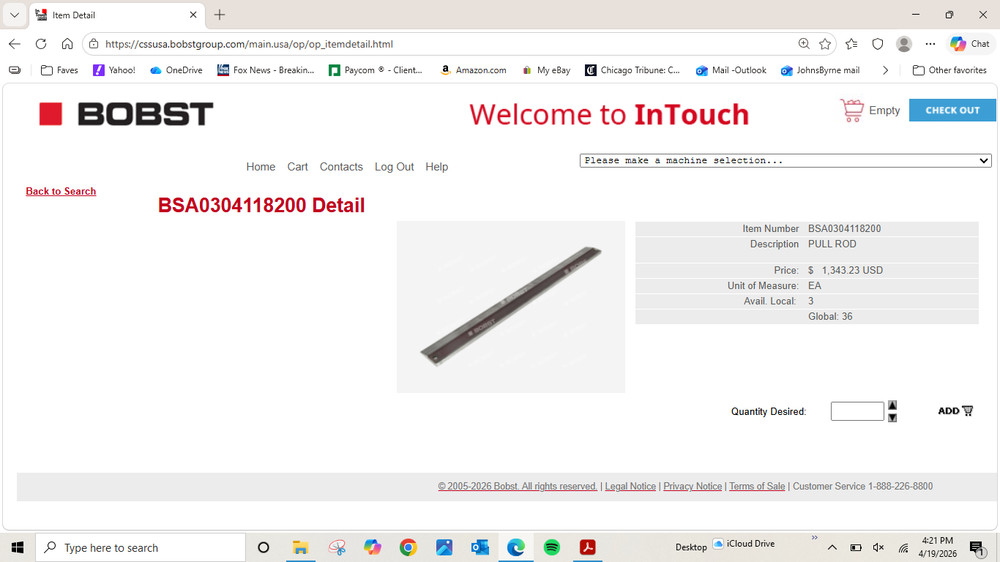Viewport: 1000px width, 562px height.
Task: Click the shopping cart icon
Action: (852, 110)
